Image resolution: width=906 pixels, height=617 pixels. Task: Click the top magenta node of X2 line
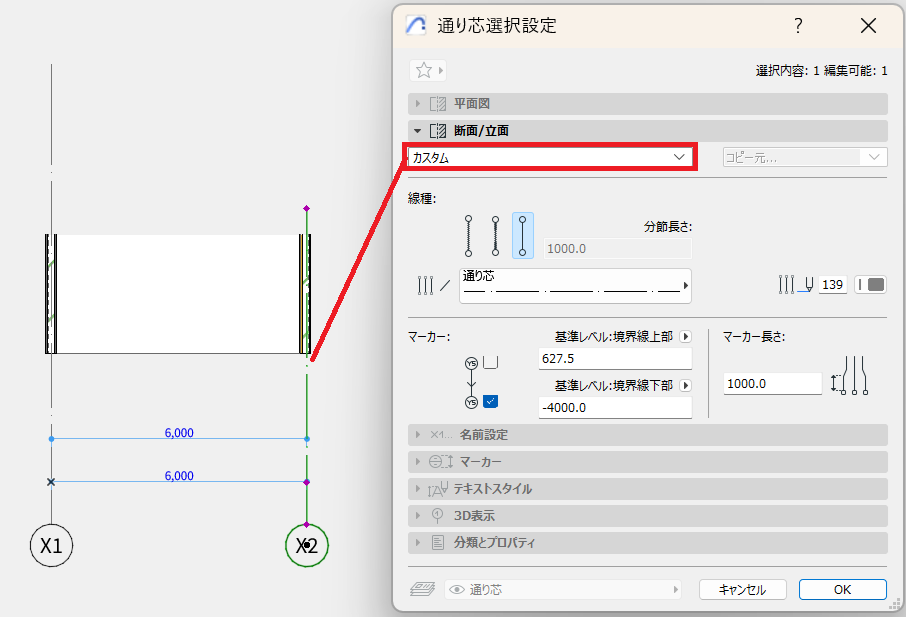307,208
